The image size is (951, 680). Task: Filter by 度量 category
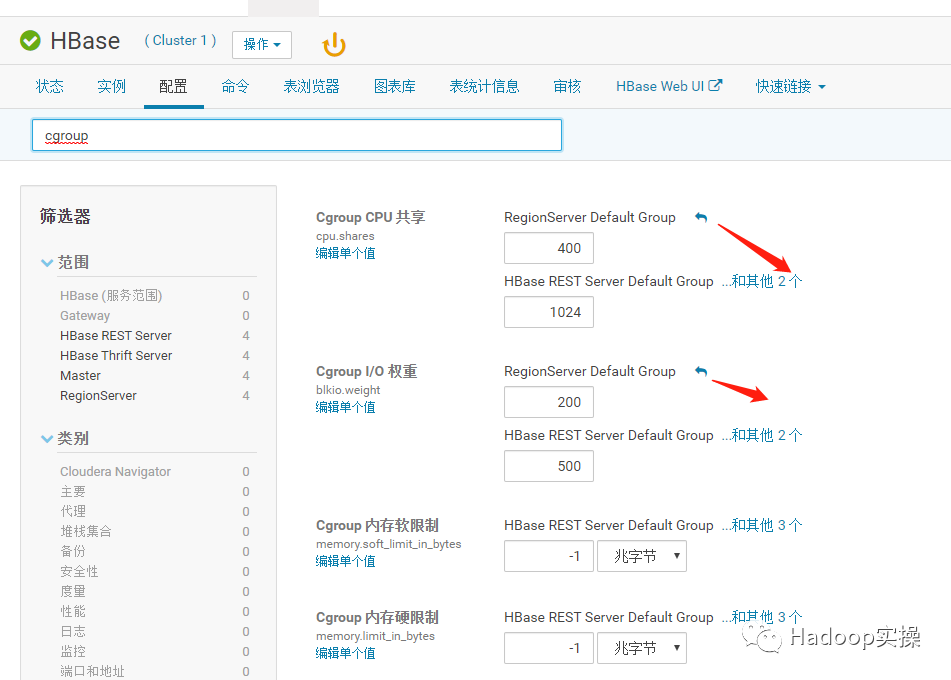(x=73, y=592)
